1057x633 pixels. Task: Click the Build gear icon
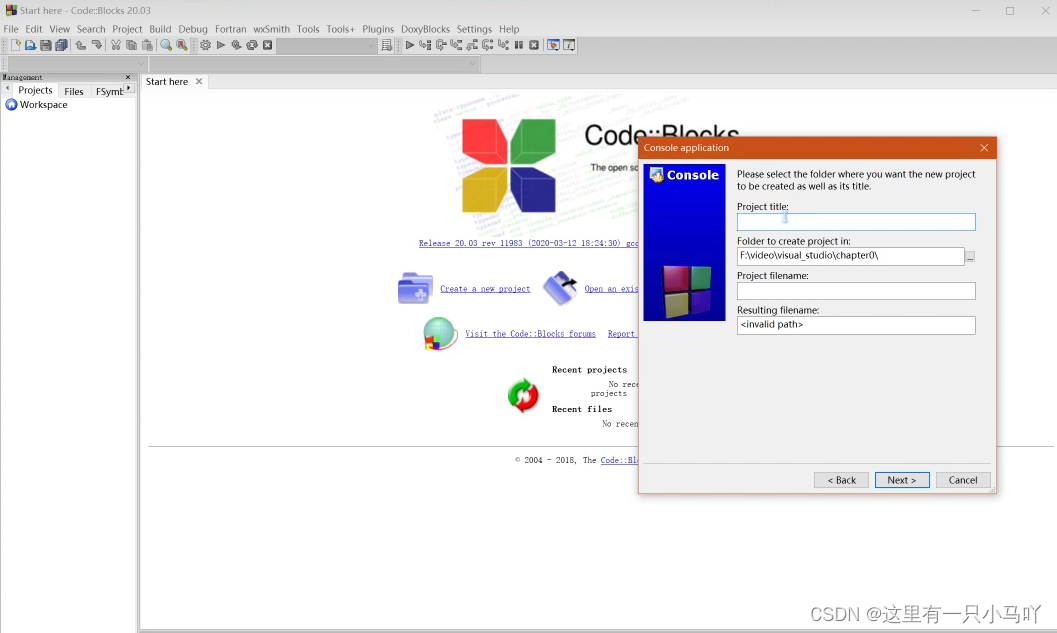[x=205, y=45]
